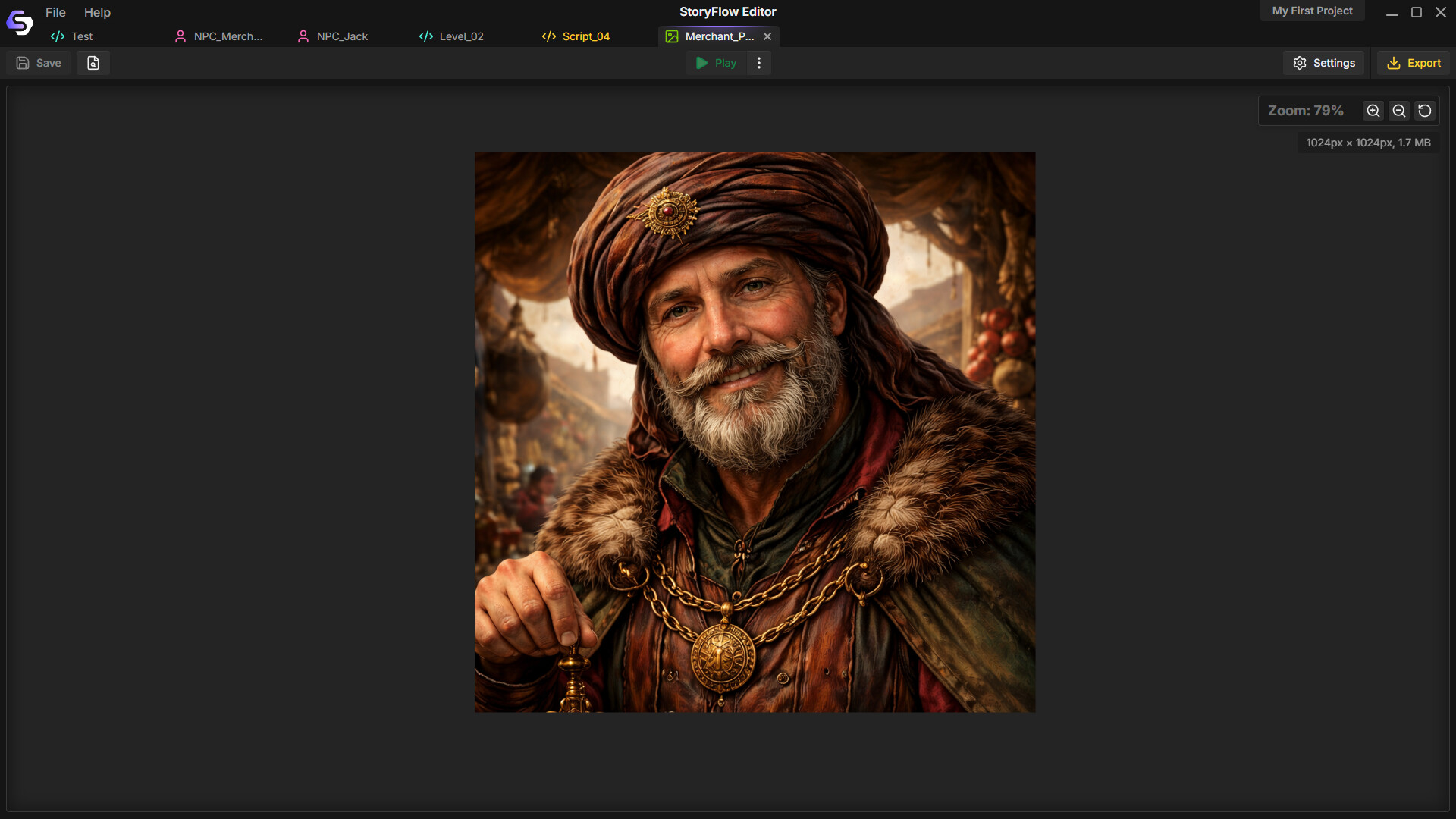
Task: Click the Save icon on the toolbar
Action: (x=37, y=63)
